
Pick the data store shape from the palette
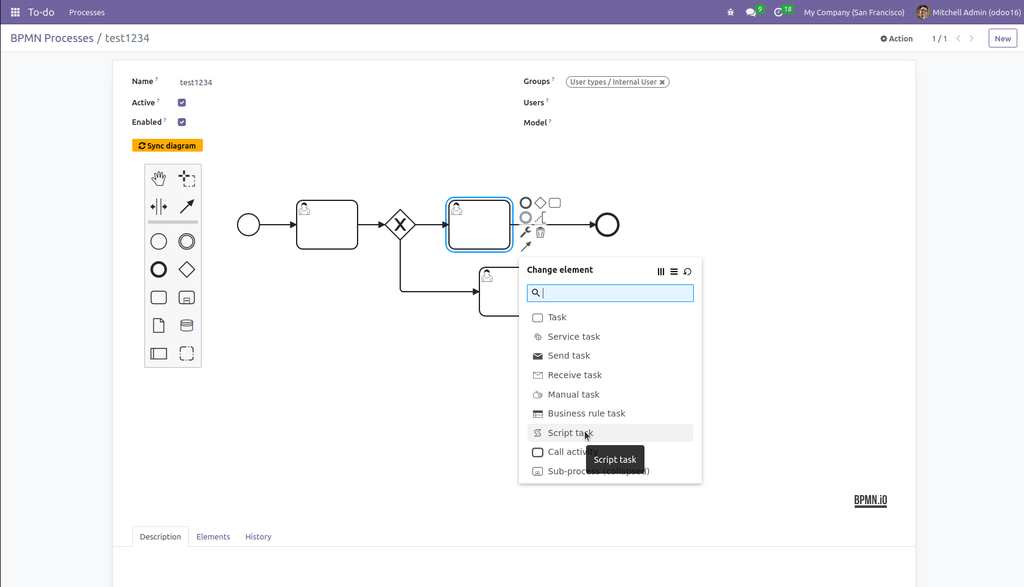187,326
